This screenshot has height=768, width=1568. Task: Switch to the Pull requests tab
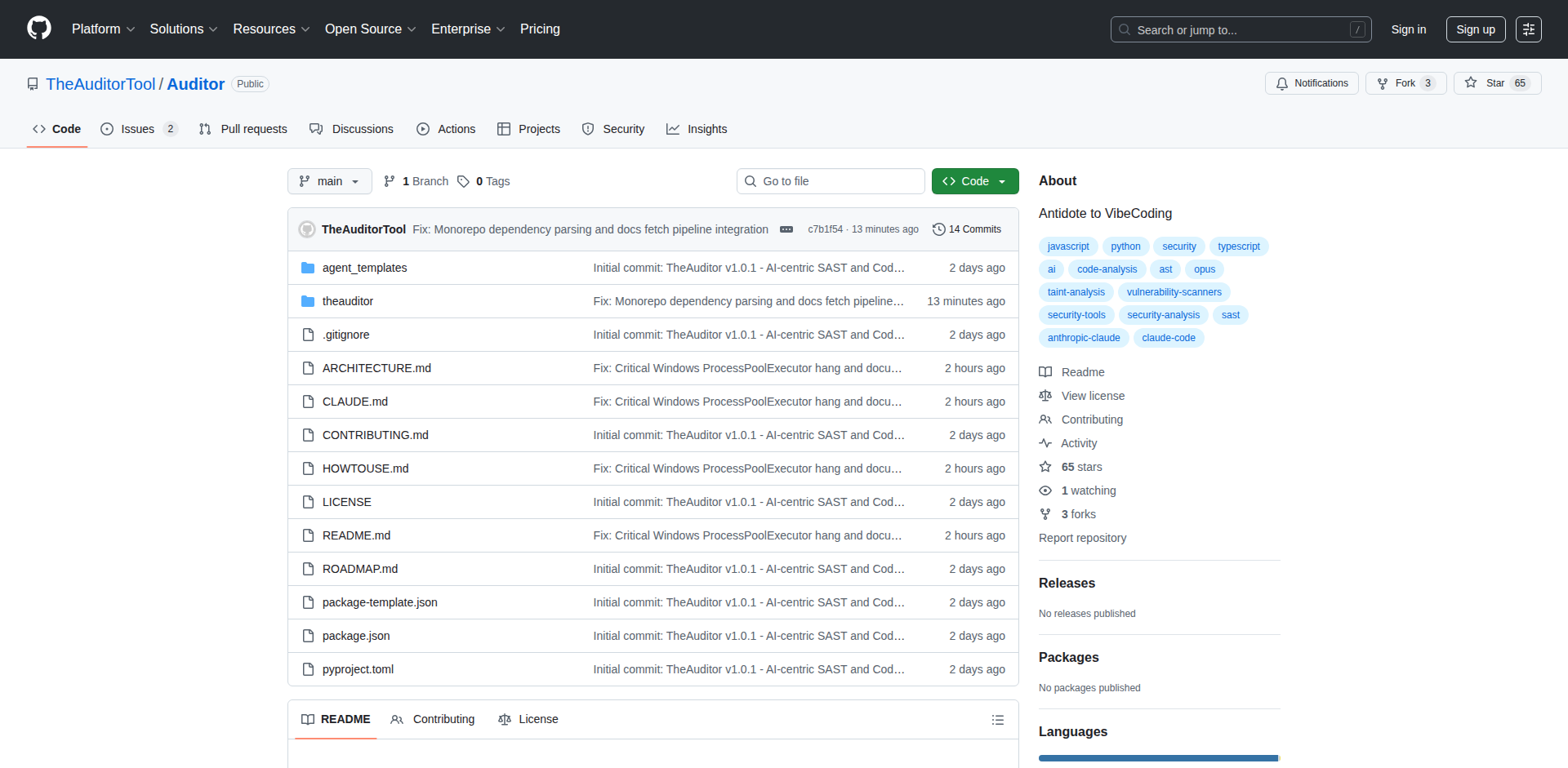pyautogui.click(x=243, y=129)
